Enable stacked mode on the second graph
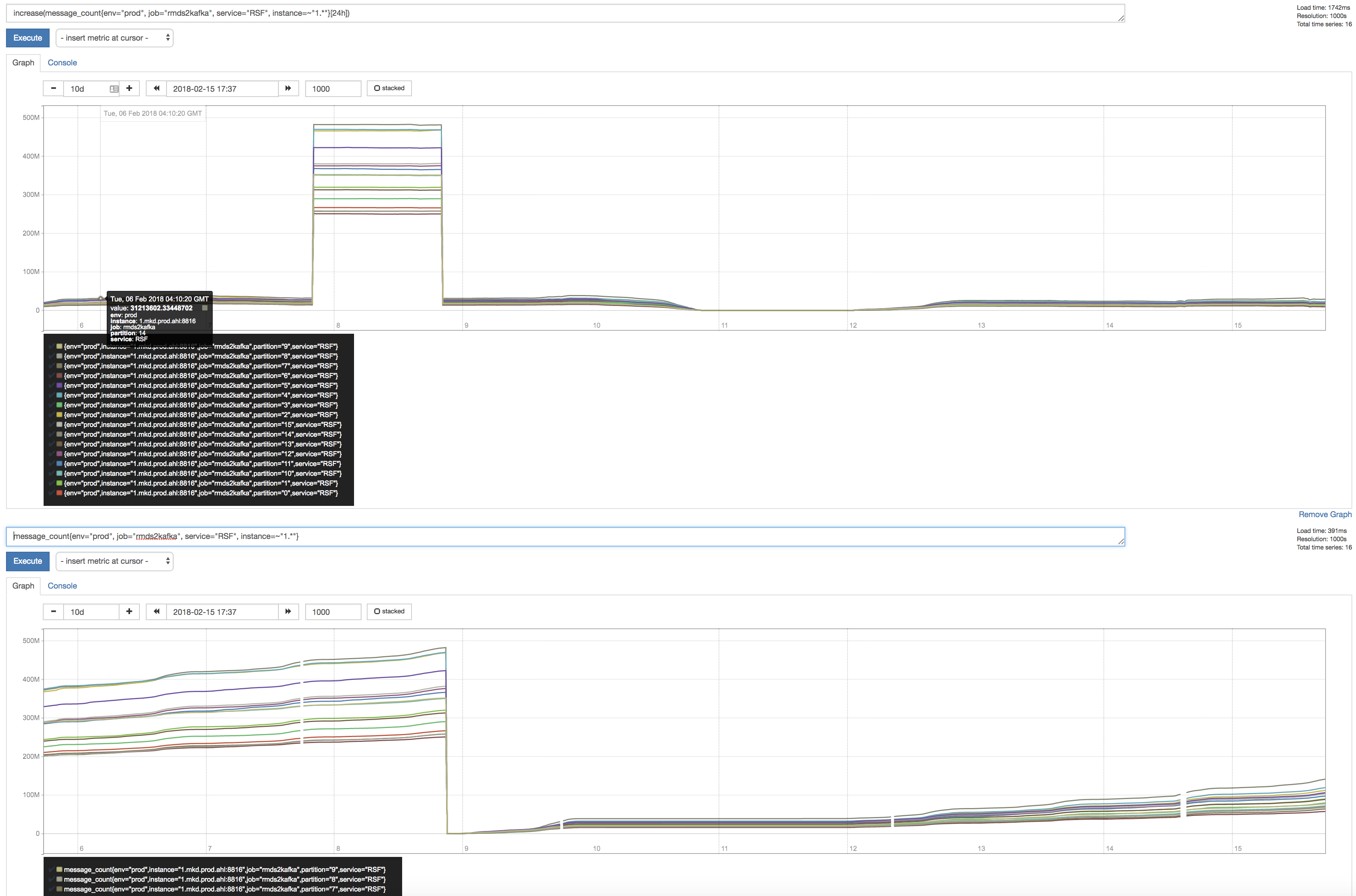Viewport: 1356px width, 896px height. point(389,611)
